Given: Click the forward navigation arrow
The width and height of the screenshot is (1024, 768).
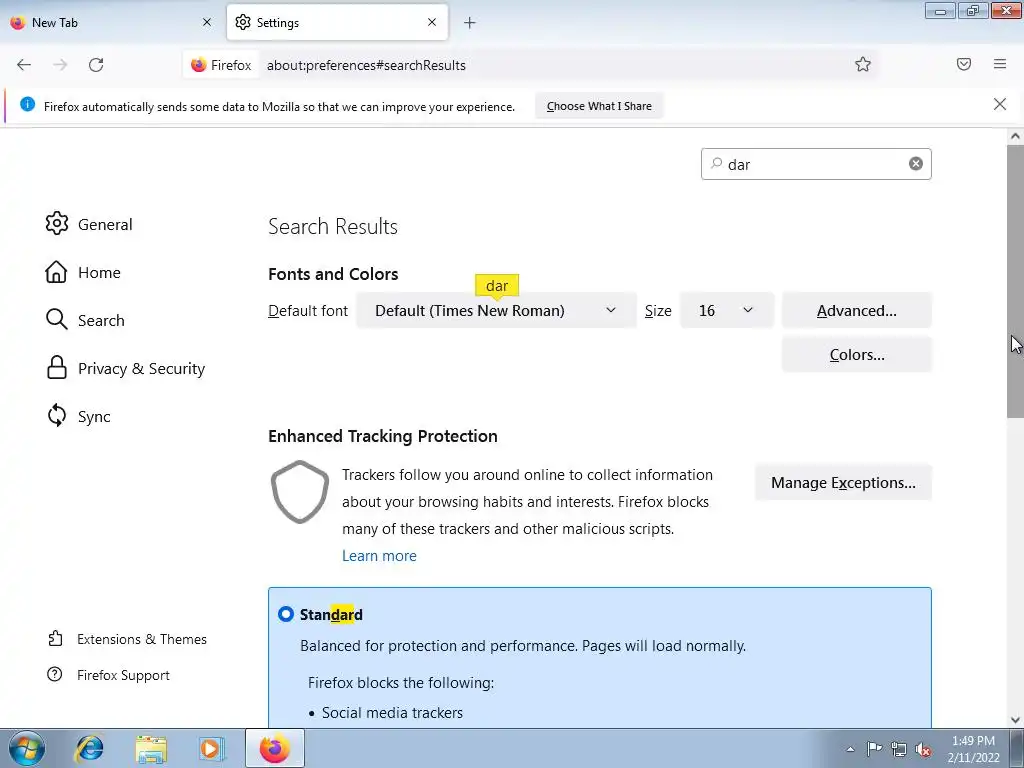Looking at the screenshot, I should tap(60, 65).
